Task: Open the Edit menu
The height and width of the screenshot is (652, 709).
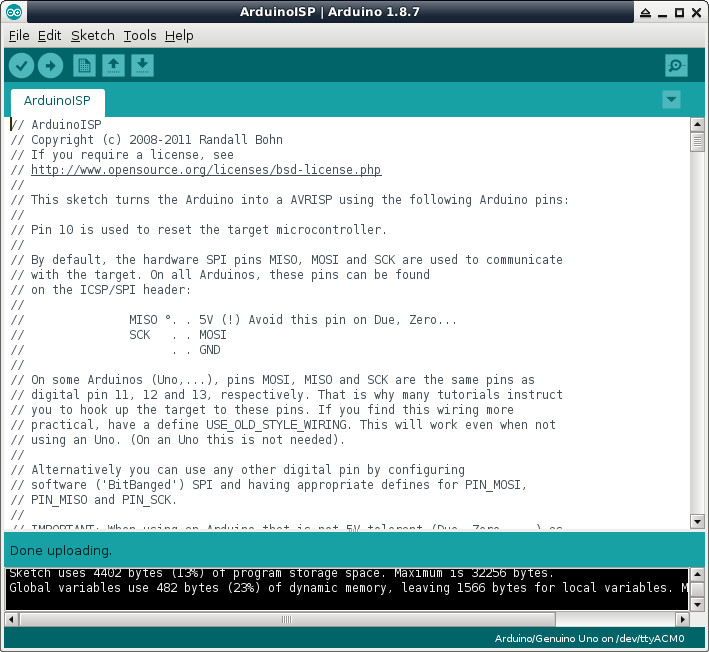Action: [49, 35]
